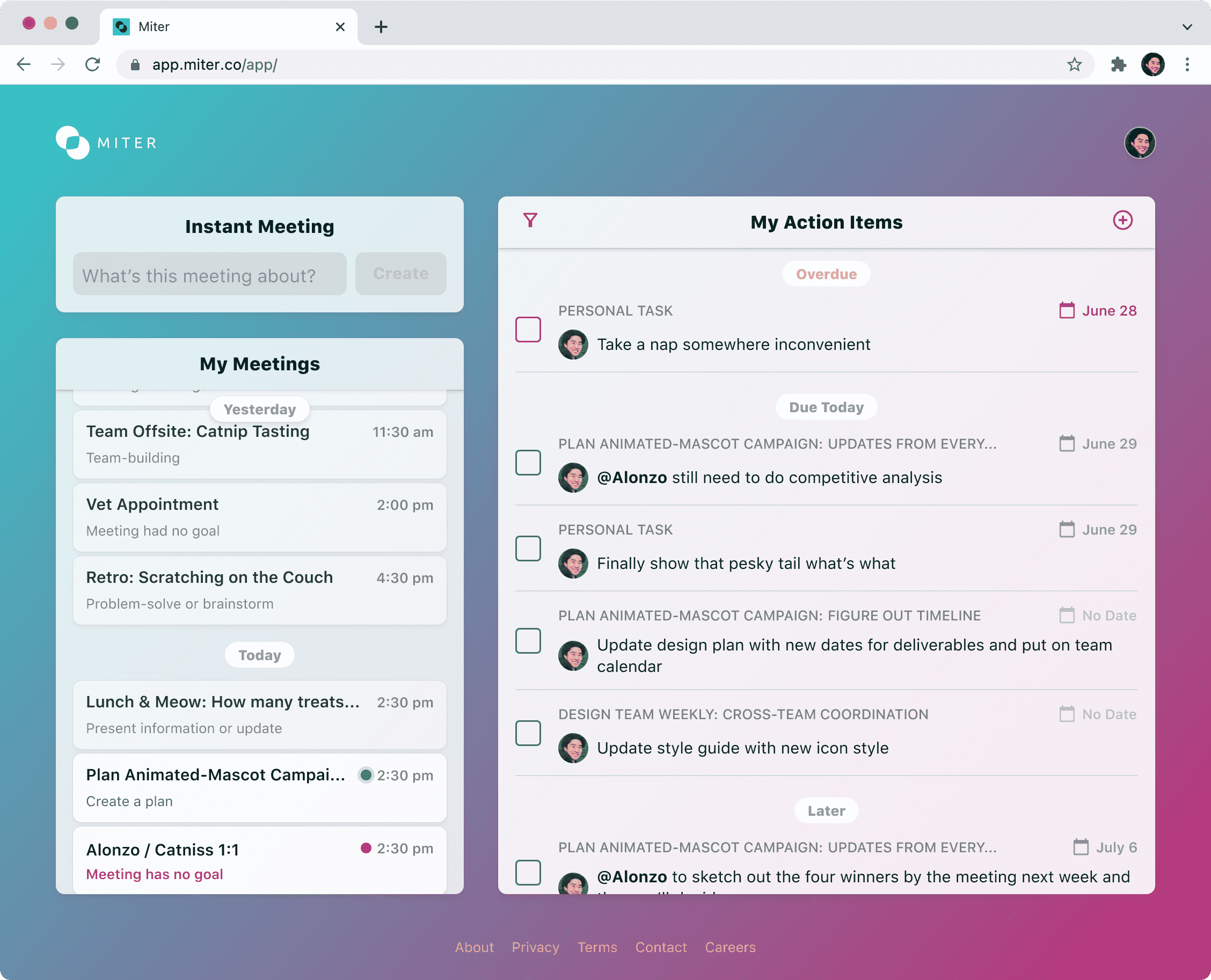The image size is (1211, 980).
Task: Reload the current page
Action: coord(93,64)
